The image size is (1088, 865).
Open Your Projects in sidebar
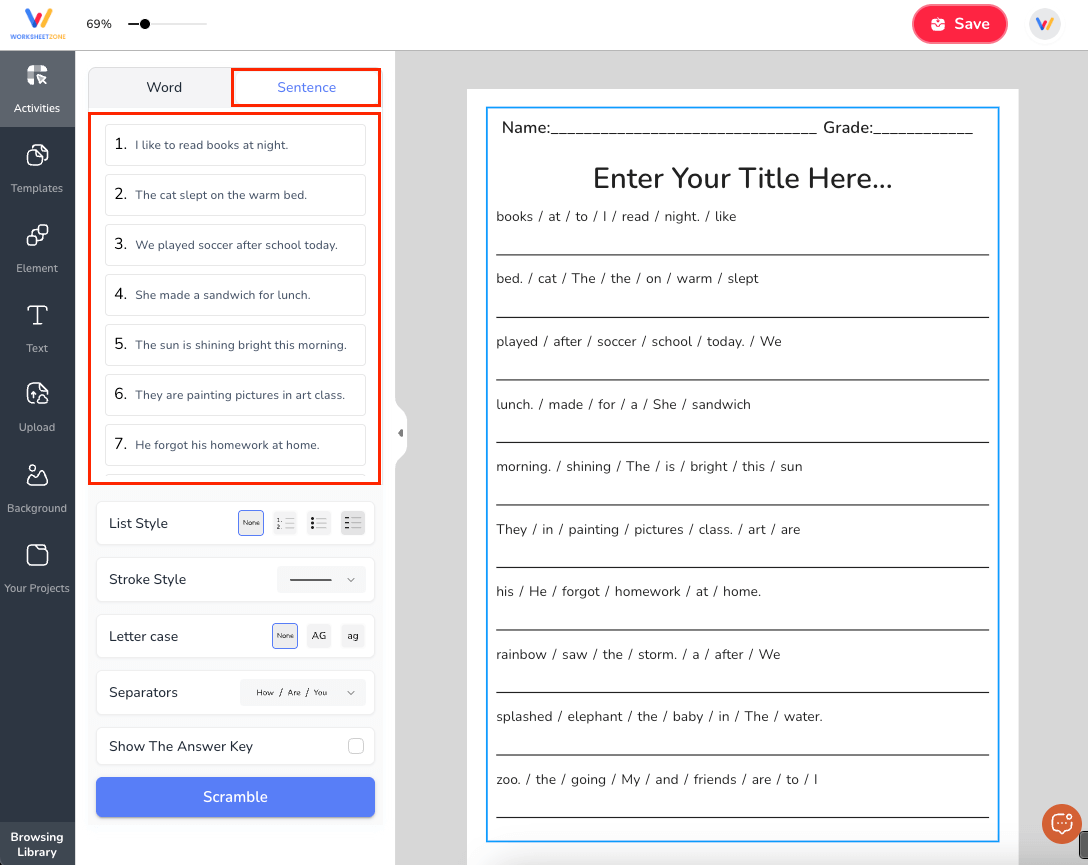37,568
